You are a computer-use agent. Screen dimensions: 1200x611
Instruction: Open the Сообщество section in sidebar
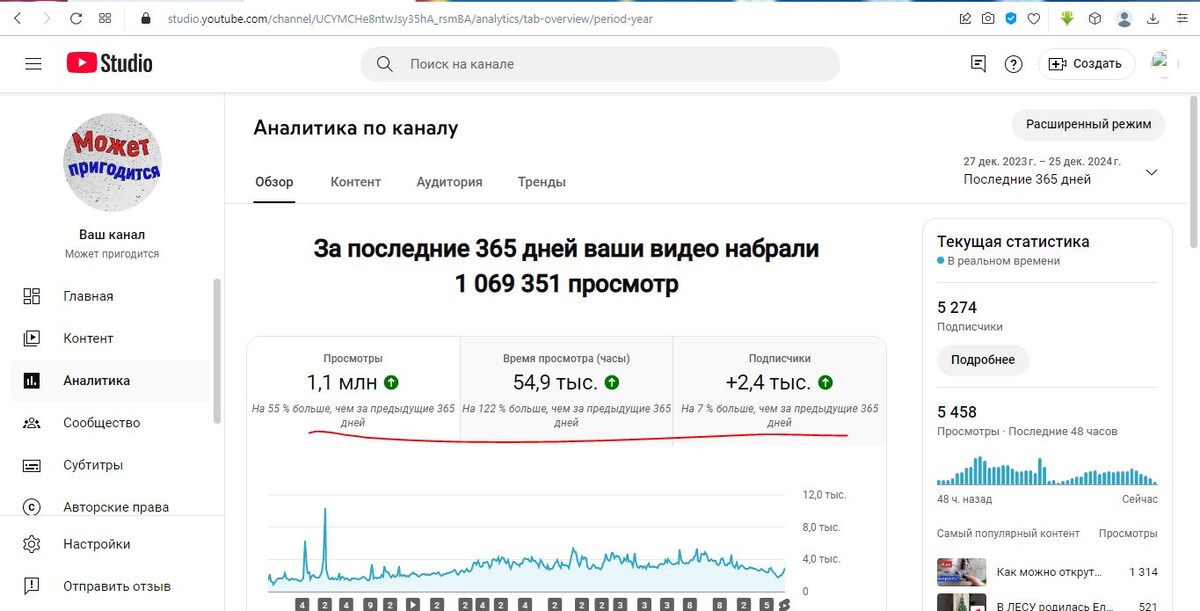pyautogui.click(x=96, y=422)
